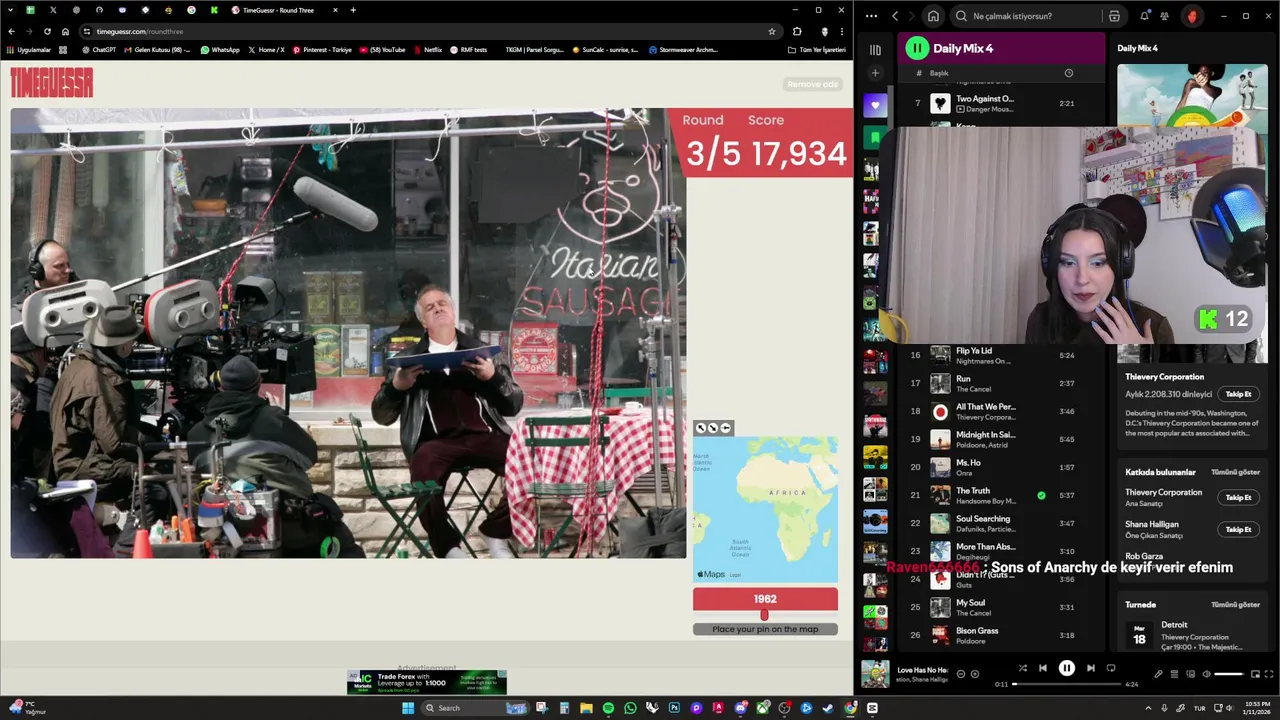This screenshot has height=720, width=1280.
Task: Collapse Spotify Your Library icon
Action: point(875,49)
